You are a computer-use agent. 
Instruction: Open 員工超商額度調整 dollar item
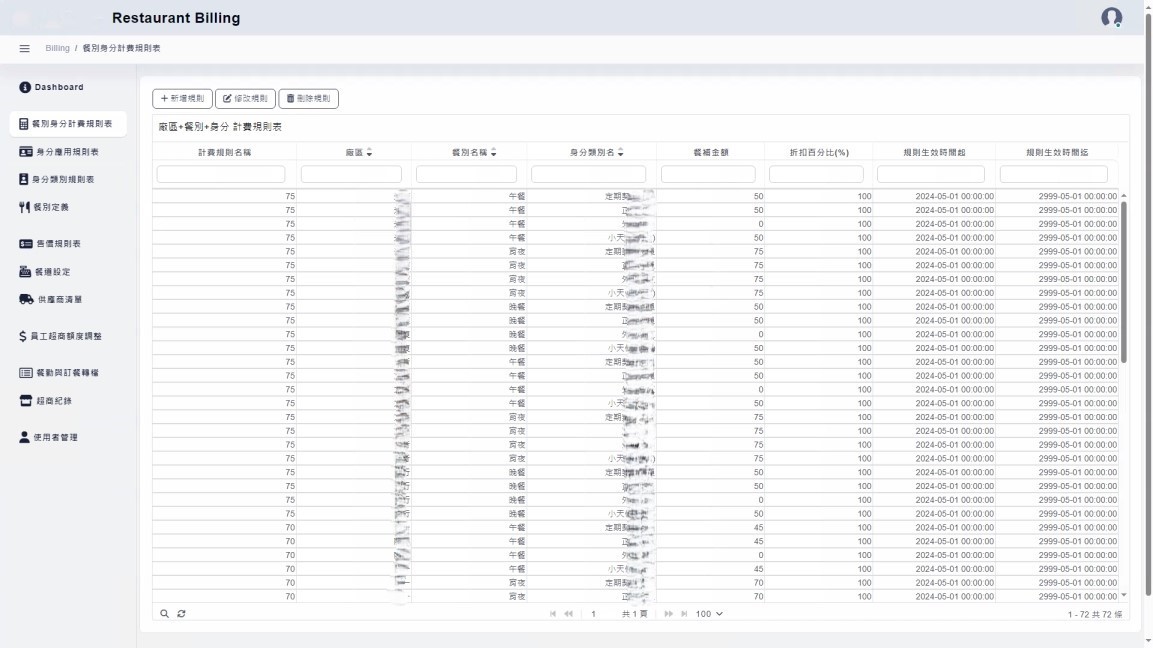coord(66,336)
